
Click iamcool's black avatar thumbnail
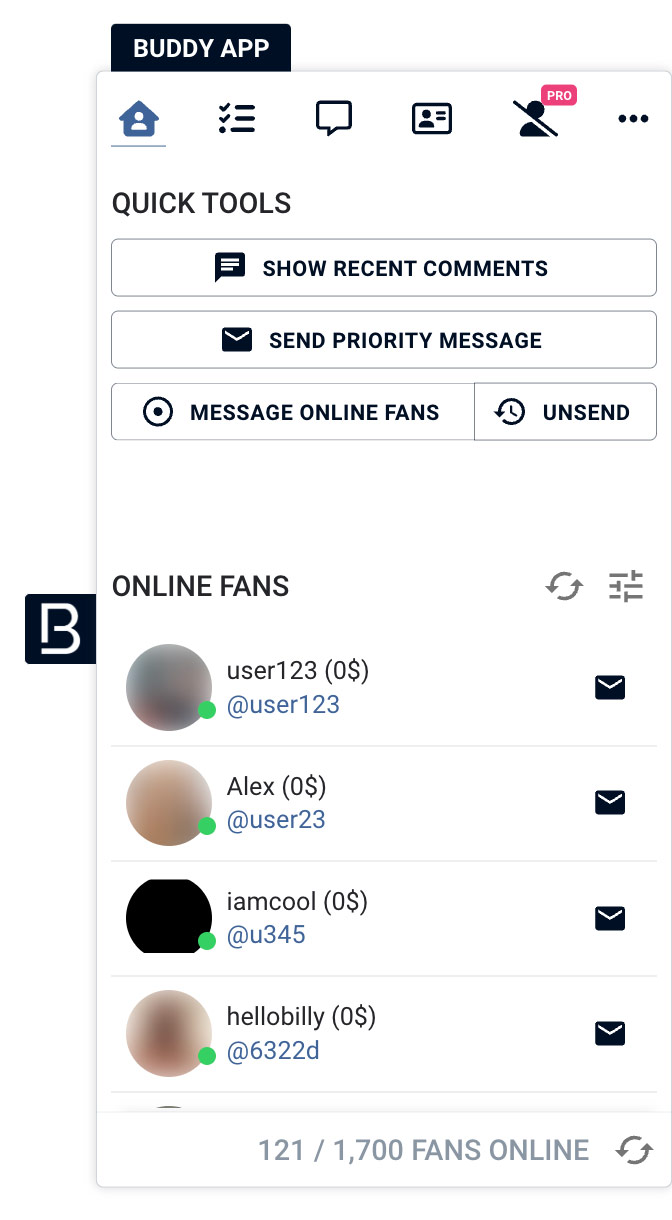point(169,917)
